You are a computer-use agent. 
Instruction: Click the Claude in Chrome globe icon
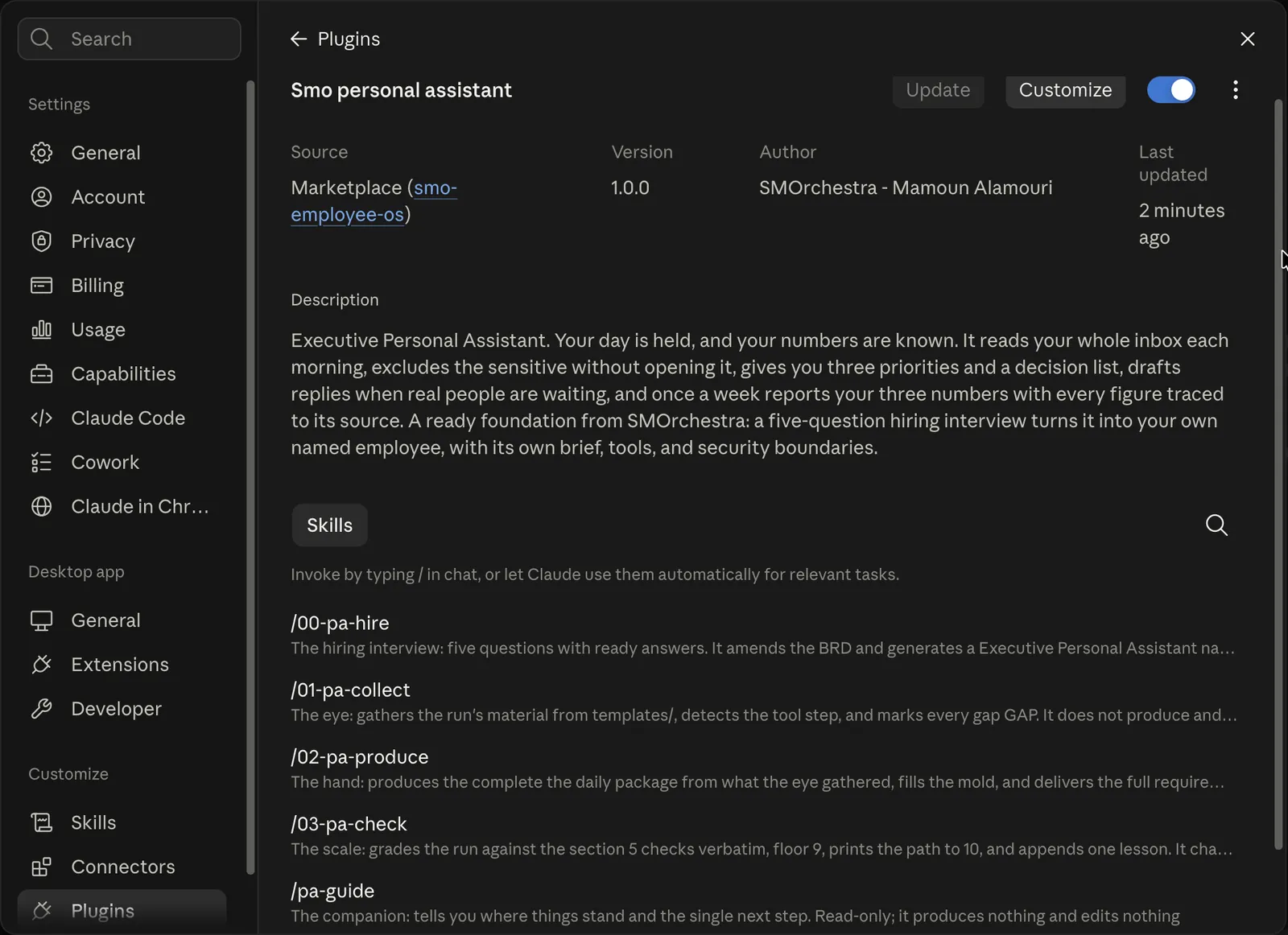41,507
